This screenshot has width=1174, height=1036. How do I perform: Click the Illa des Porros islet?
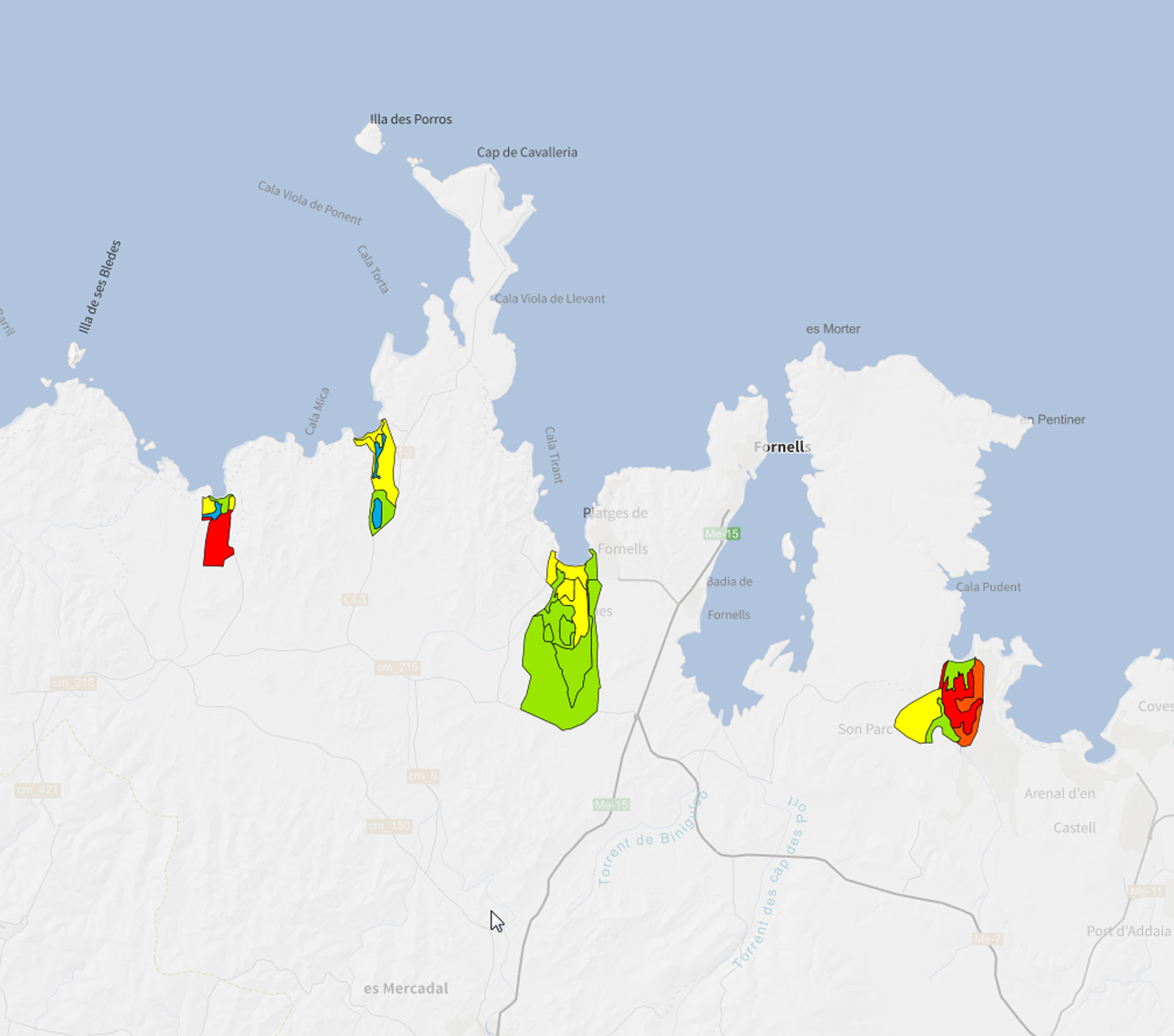tap(369, 139)
